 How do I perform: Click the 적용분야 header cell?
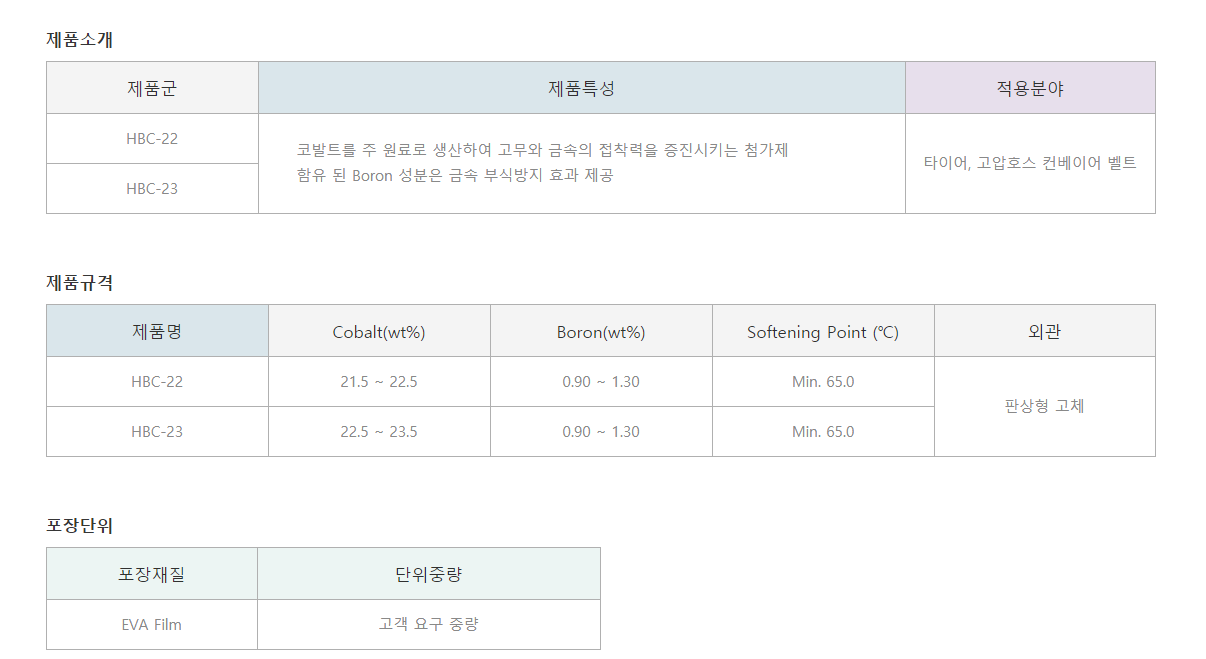point(1030,88)
